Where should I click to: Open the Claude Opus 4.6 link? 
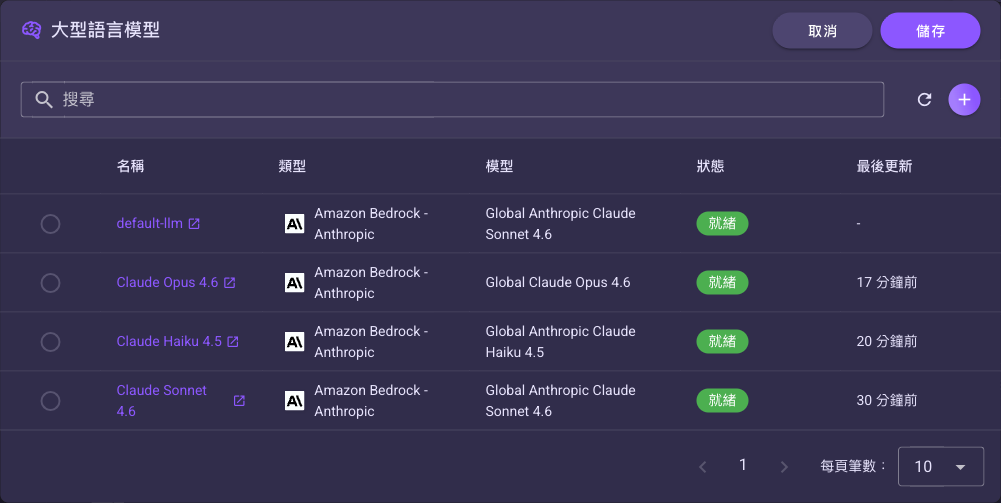coord(167,282)
